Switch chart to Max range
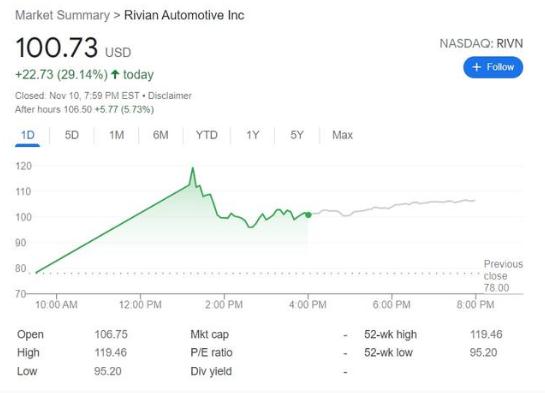This screenshot has height=393, width=545. (342, 135)
